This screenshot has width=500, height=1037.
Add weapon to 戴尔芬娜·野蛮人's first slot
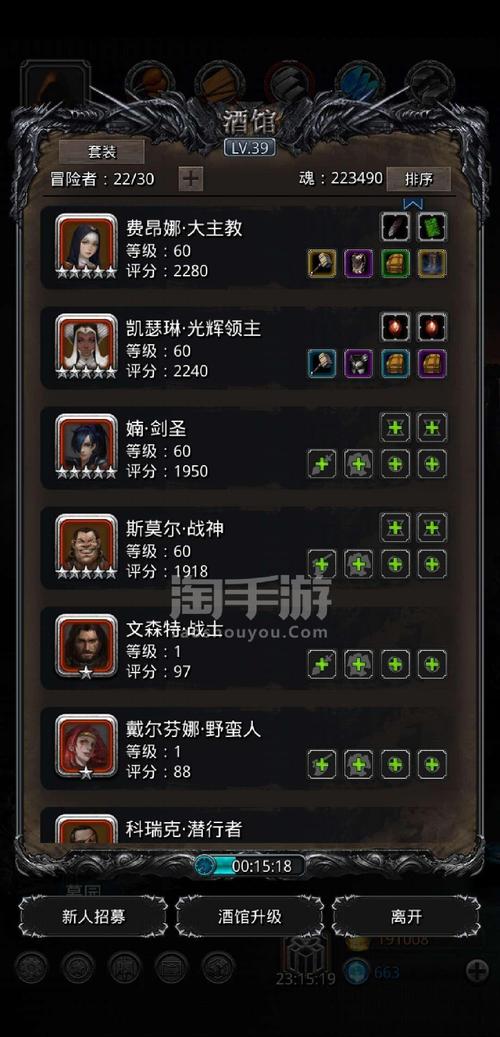321,765
